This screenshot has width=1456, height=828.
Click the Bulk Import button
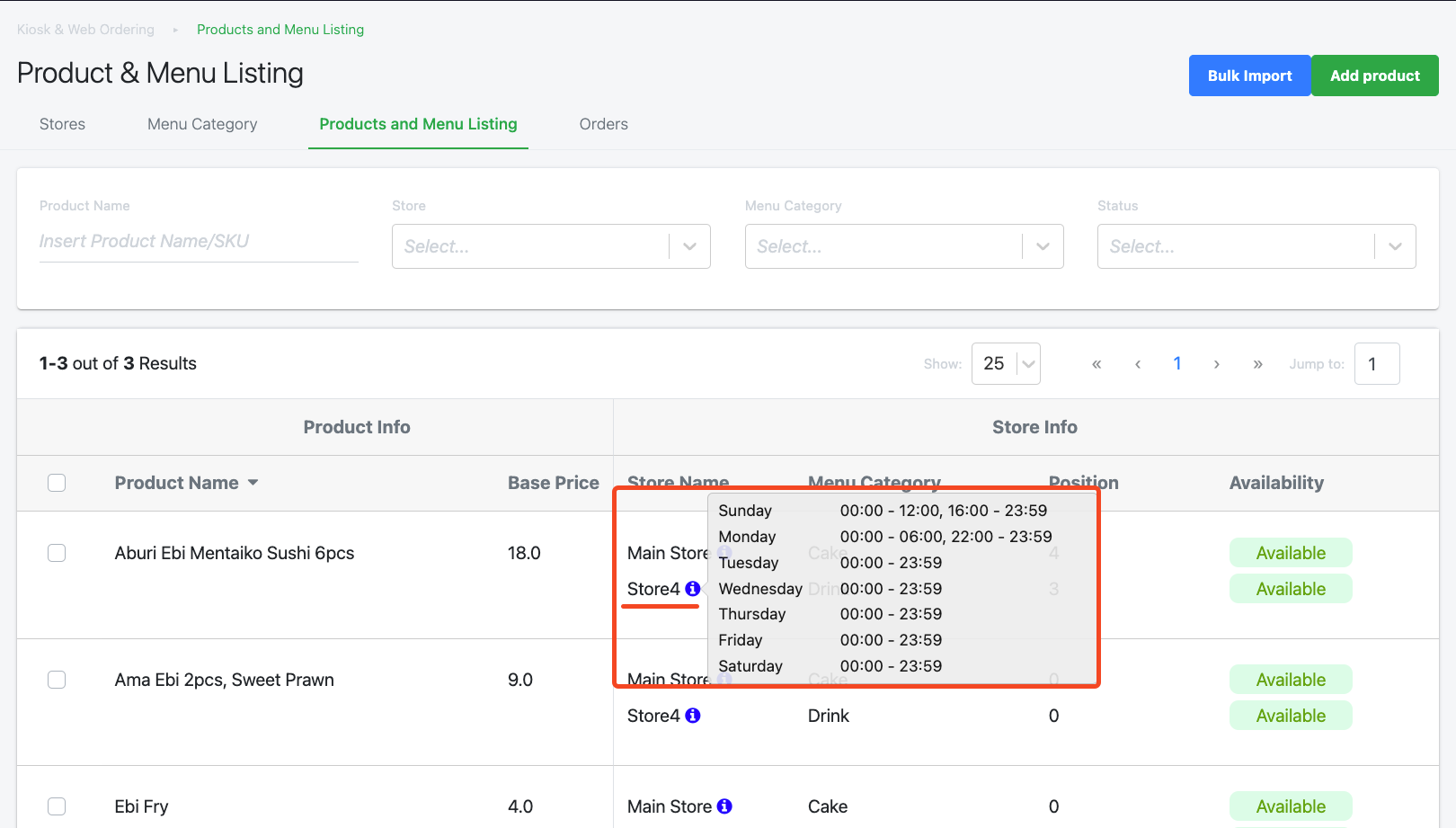(x=1249, y=76)
